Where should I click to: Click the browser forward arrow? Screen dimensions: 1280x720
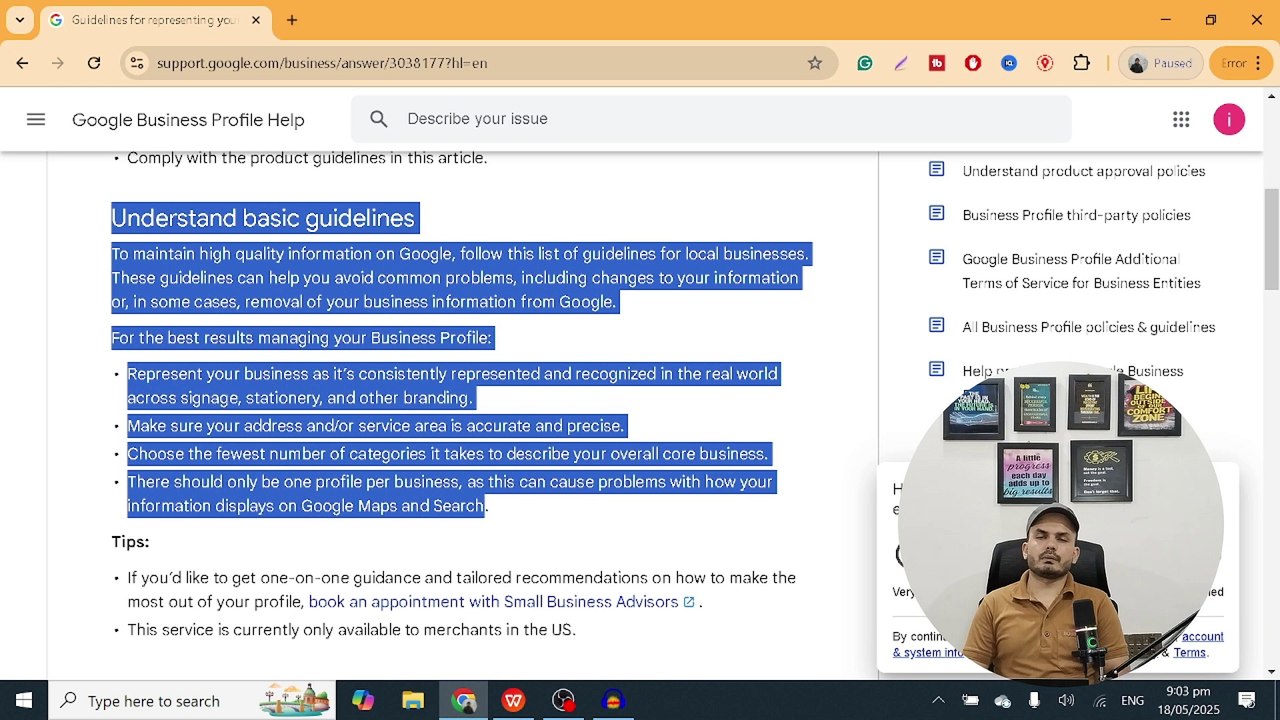click(58, 63)
